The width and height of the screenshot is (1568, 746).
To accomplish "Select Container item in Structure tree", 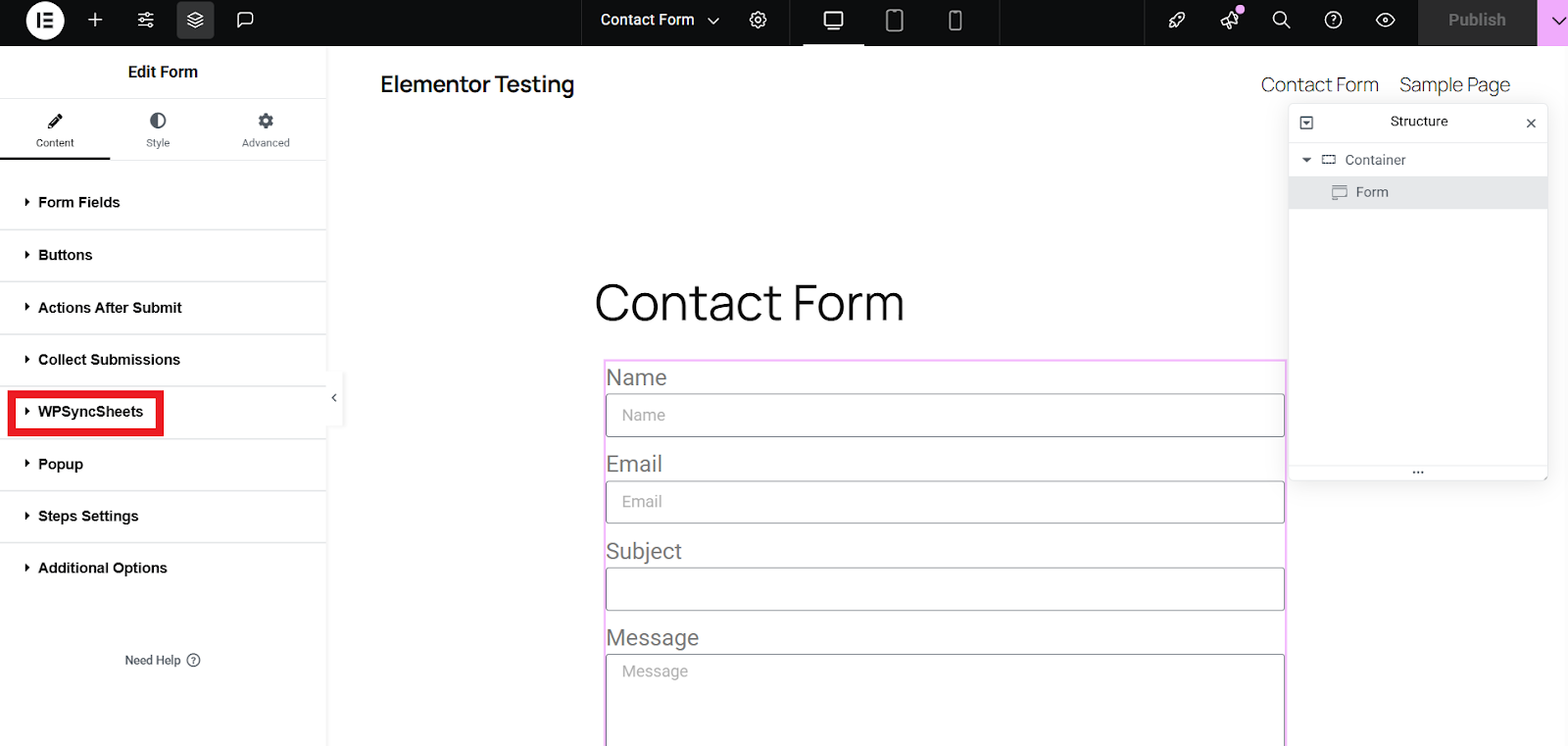I will 1418,160.
